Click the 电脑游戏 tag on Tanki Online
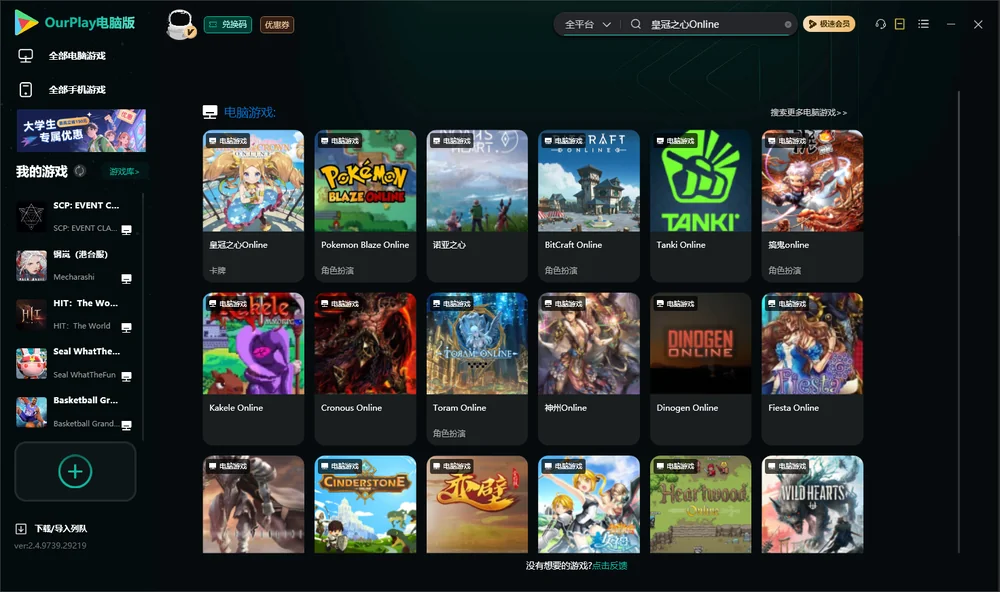The height and width of the screenshot is (592, 1000). [x=675, y=140]
